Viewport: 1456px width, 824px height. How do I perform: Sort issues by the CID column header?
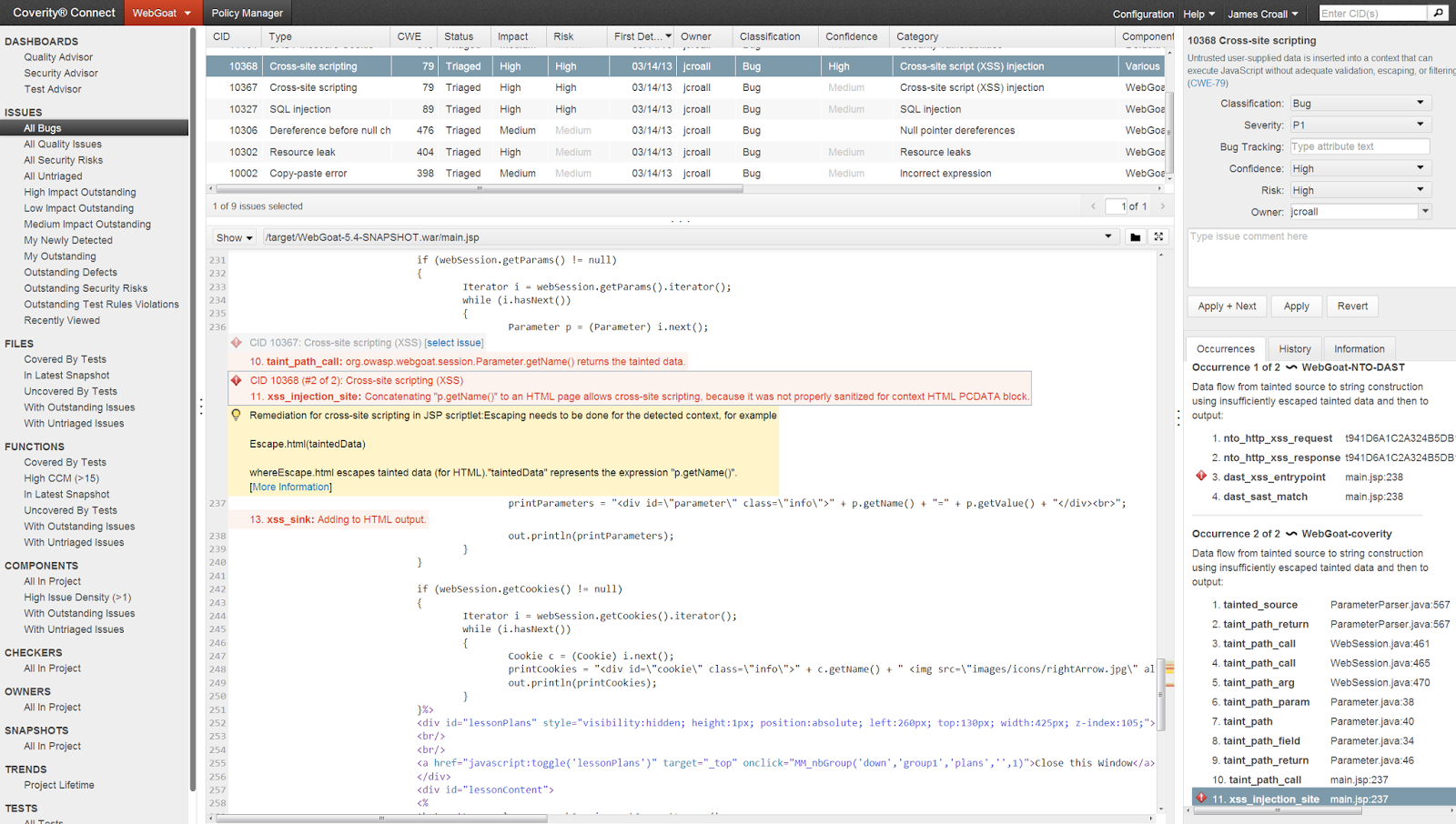point(234,36)
